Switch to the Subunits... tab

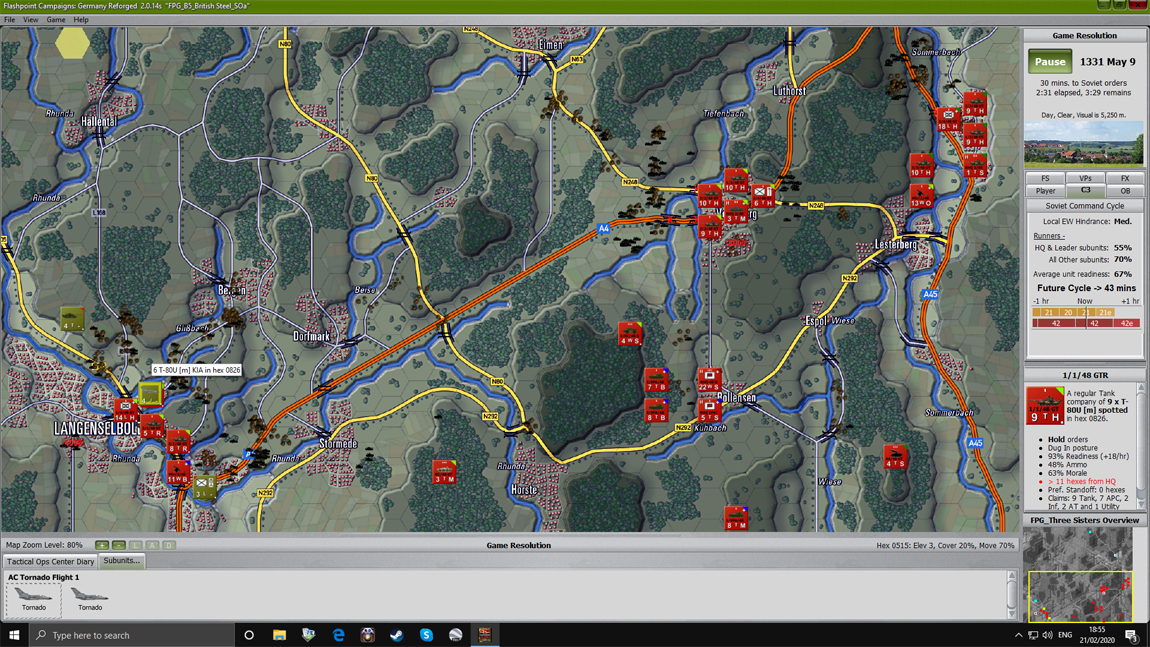pos(122,560)
